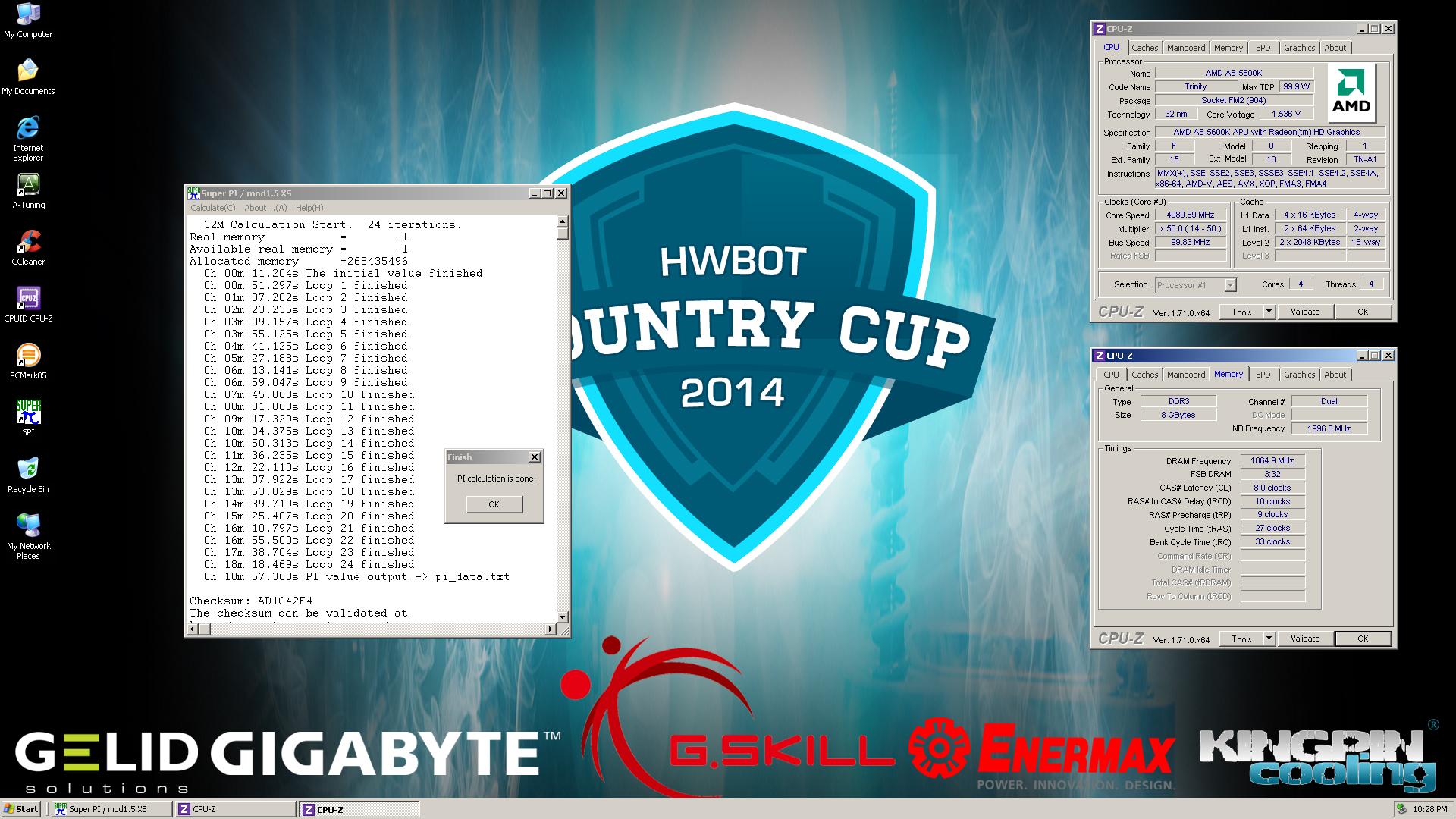Dismiss the PI calculation done dialog with OK
Viewport: 1456px width, 819px height.
coord(494,504)
